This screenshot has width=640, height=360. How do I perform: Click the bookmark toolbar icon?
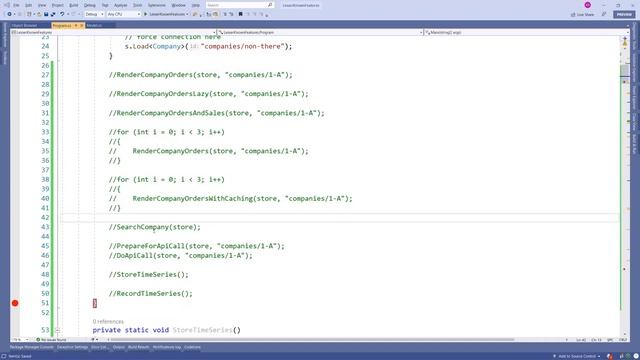tap(240, 14)
